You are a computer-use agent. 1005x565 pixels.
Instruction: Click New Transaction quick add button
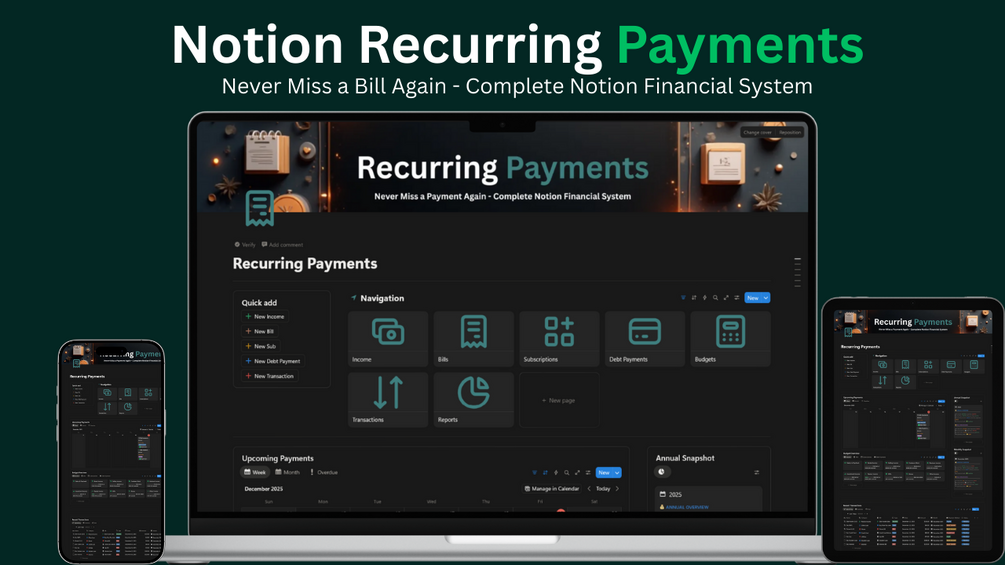point(269,376)
